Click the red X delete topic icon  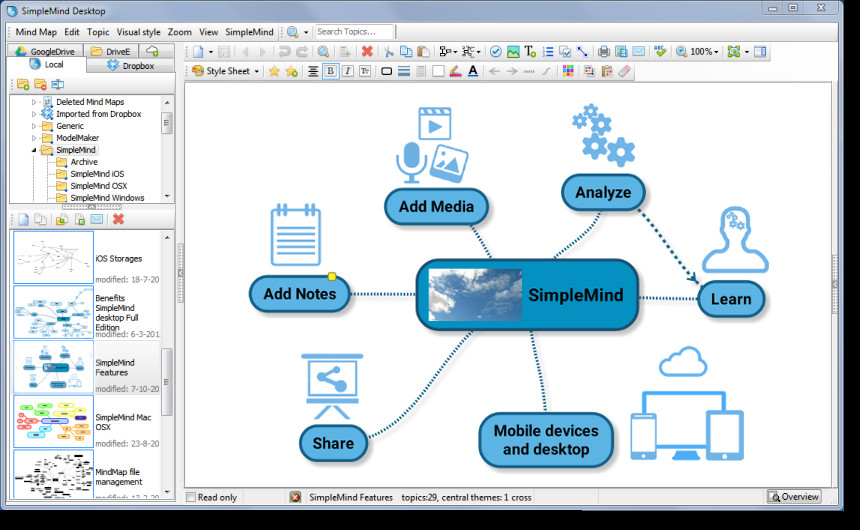tap(367, 52)
